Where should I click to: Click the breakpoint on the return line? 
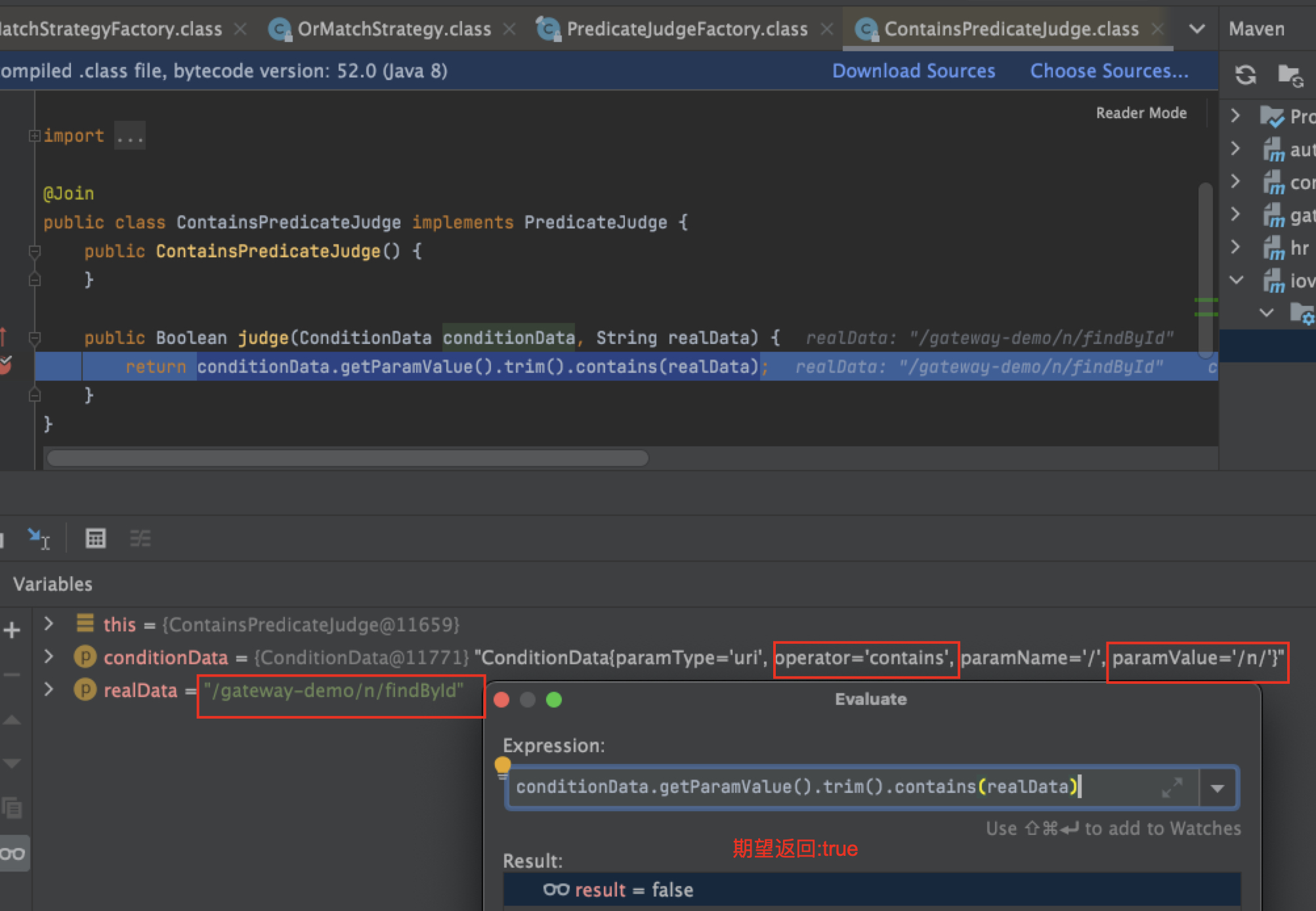[x=5, y=366]
